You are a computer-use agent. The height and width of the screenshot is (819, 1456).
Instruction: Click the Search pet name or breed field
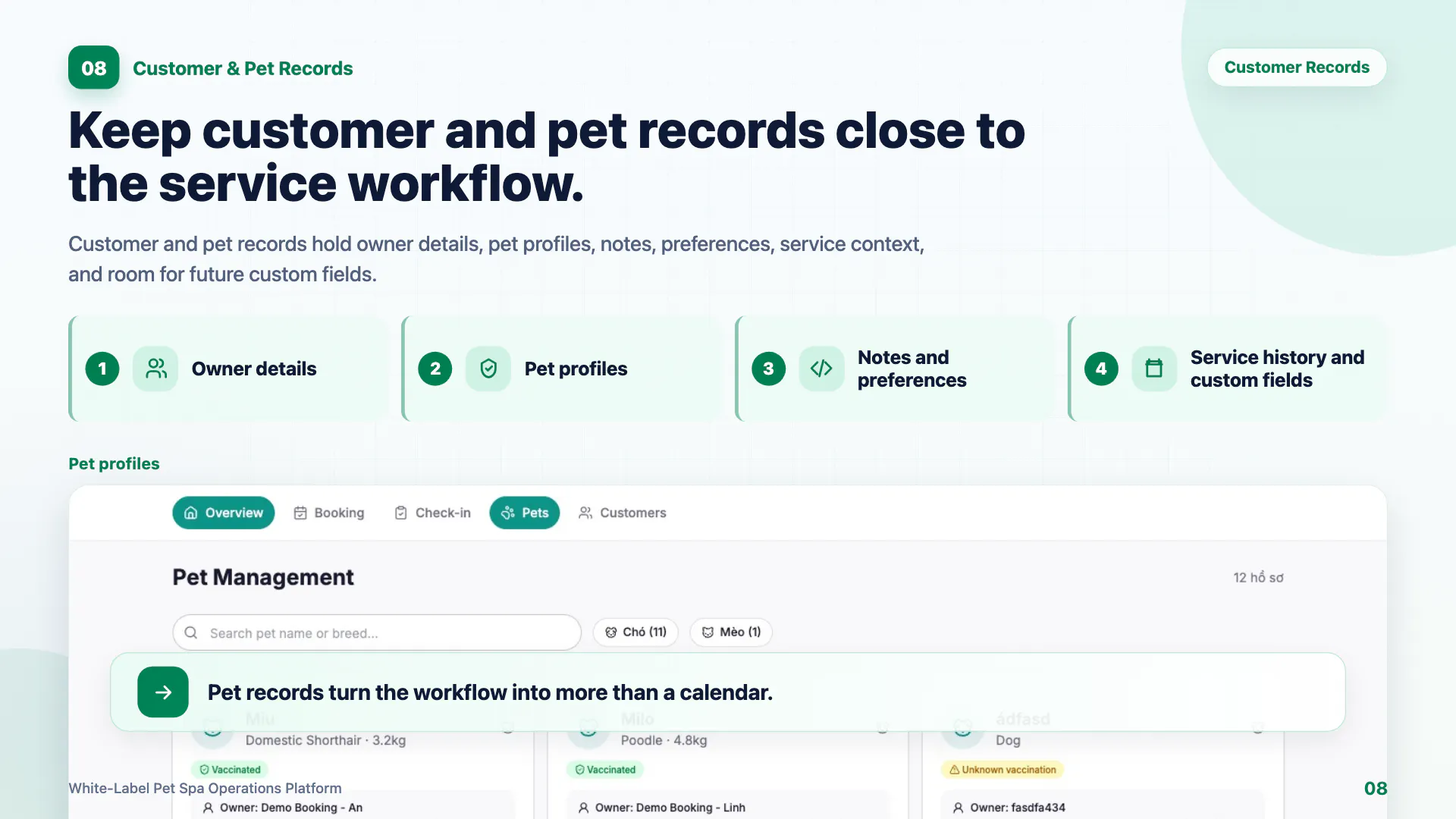pos(377,632)
